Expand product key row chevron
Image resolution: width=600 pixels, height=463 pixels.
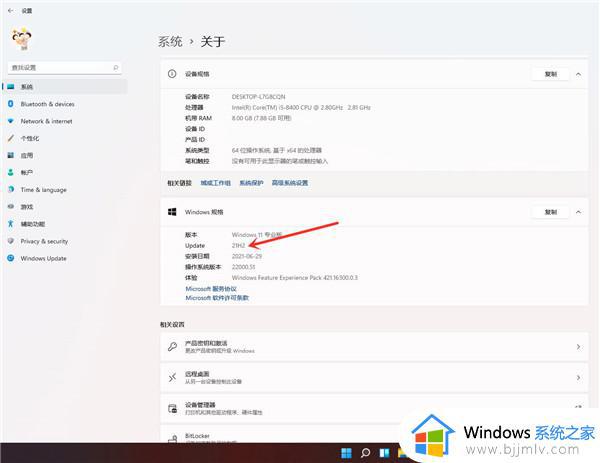coord(578,347)
